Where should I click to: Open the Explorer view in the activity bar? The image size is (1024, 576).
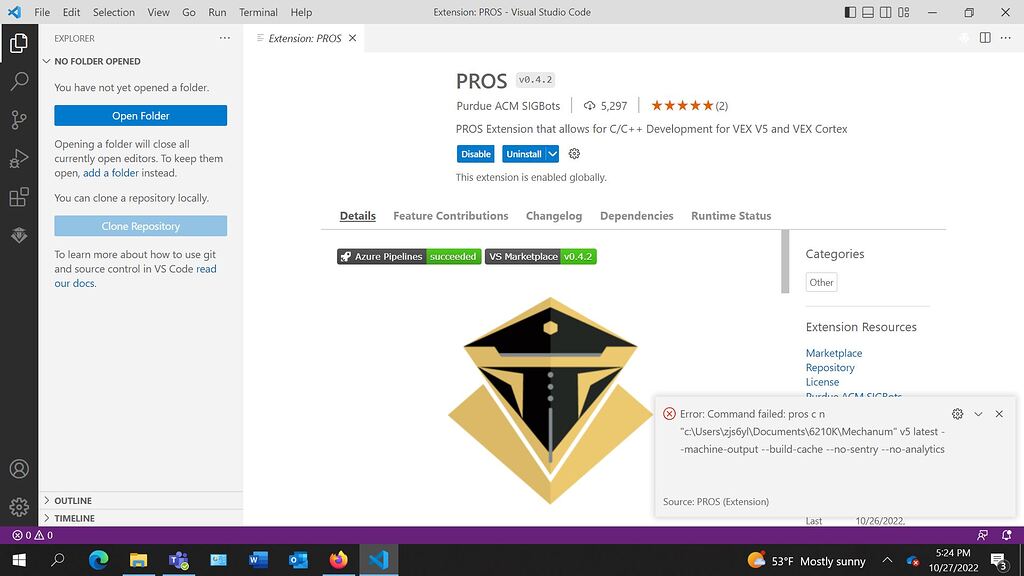point(18,44)
